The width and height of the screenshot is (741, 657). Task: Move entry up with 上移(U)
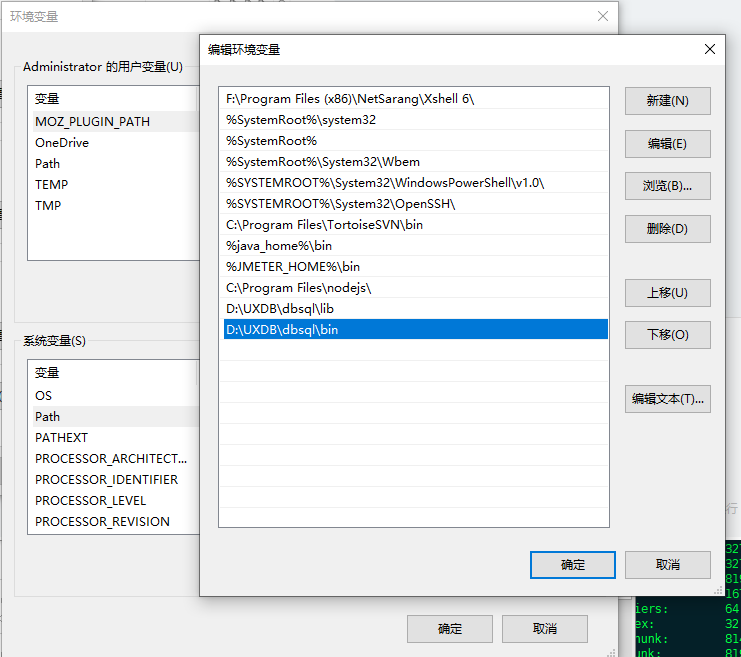tap(667, 293)
